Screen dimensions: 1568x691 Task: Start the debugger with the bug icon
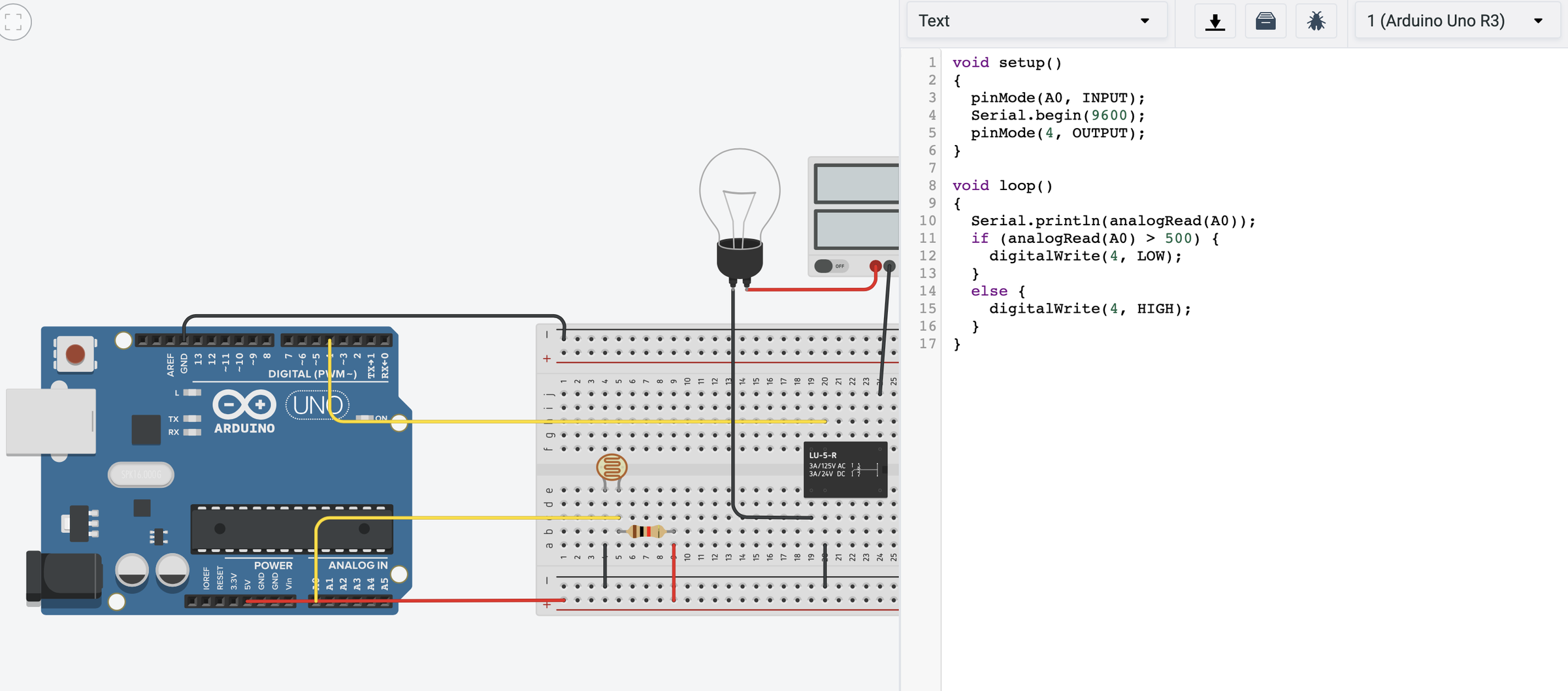(1316, 20)
